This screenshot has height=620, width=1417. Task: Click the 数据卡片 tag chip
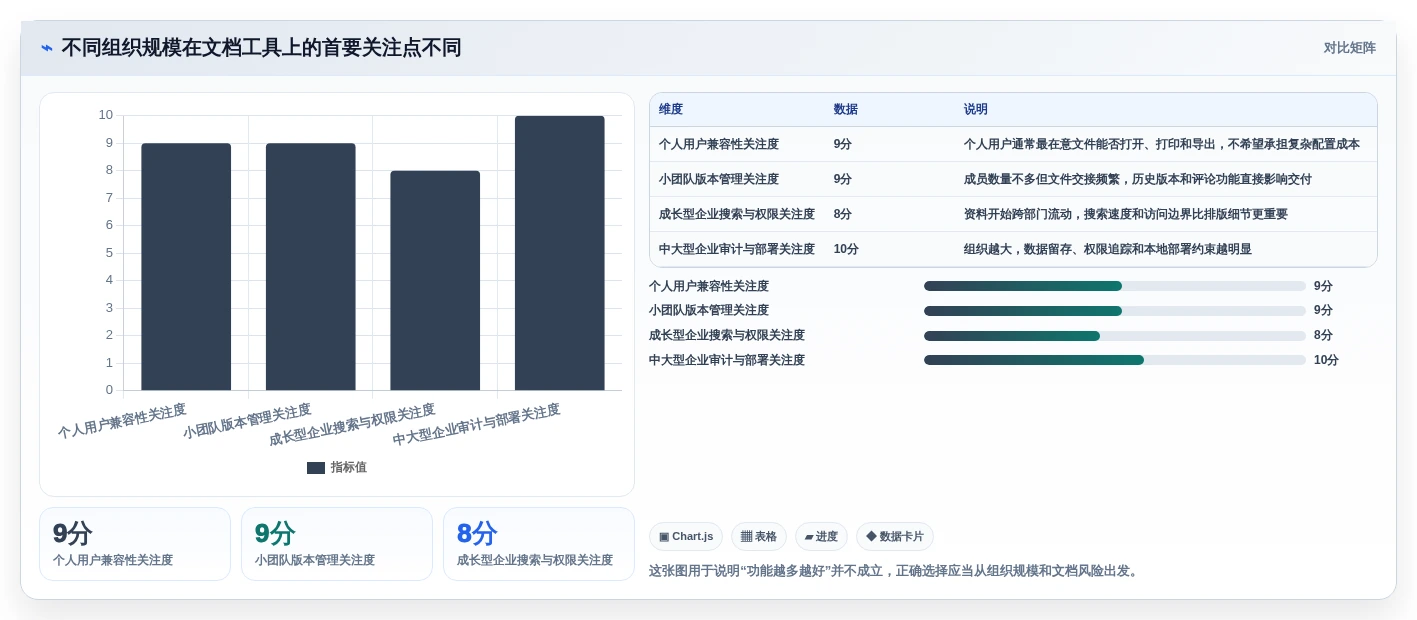[895, 537]
